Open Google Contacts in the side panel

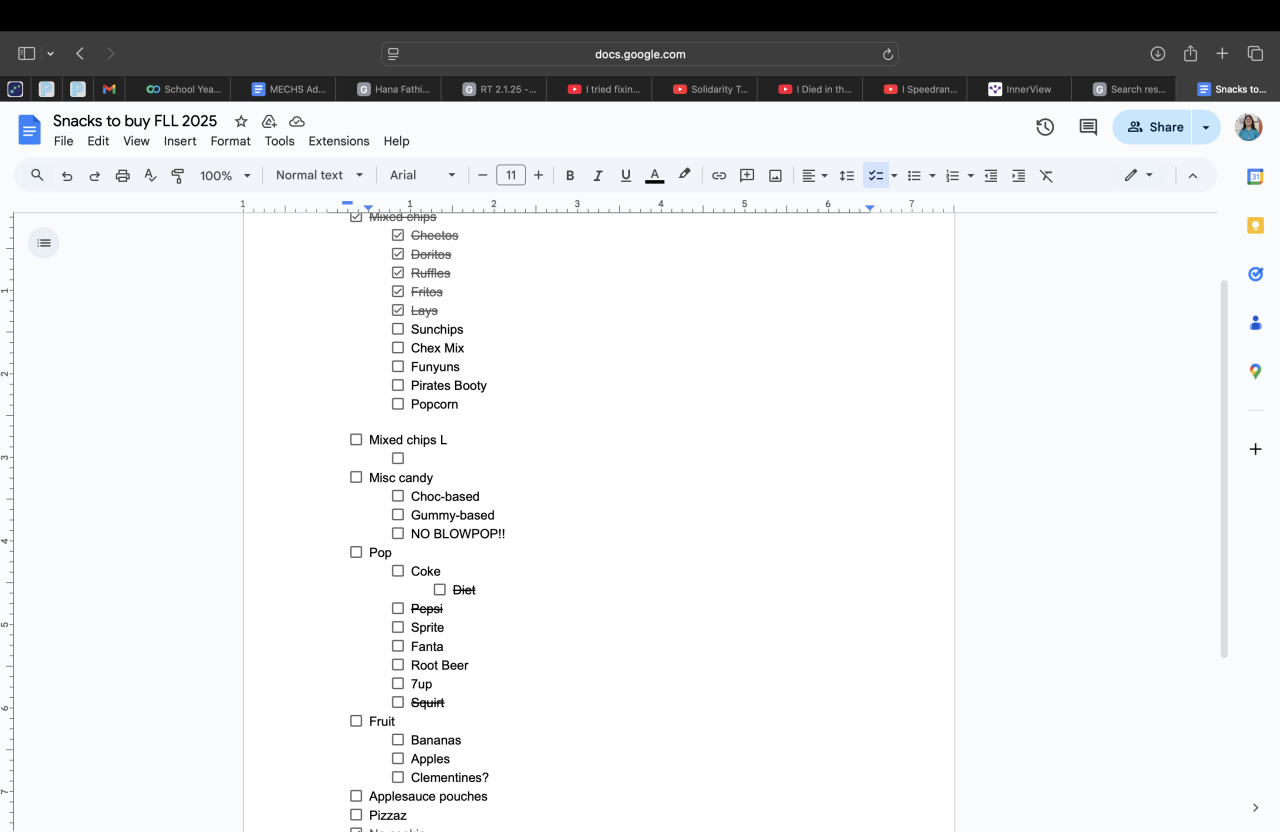(x=1255, y=323)
